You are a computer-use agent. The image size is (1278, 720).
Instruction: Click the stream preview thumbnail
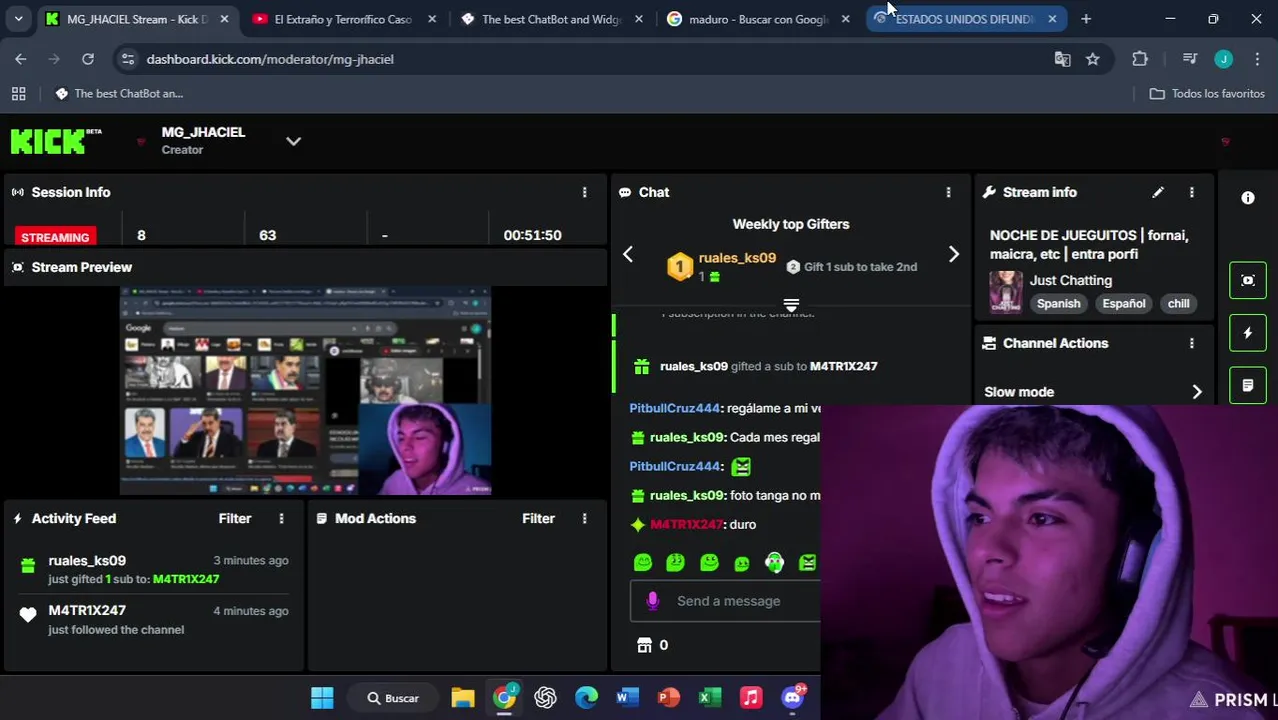305,391
